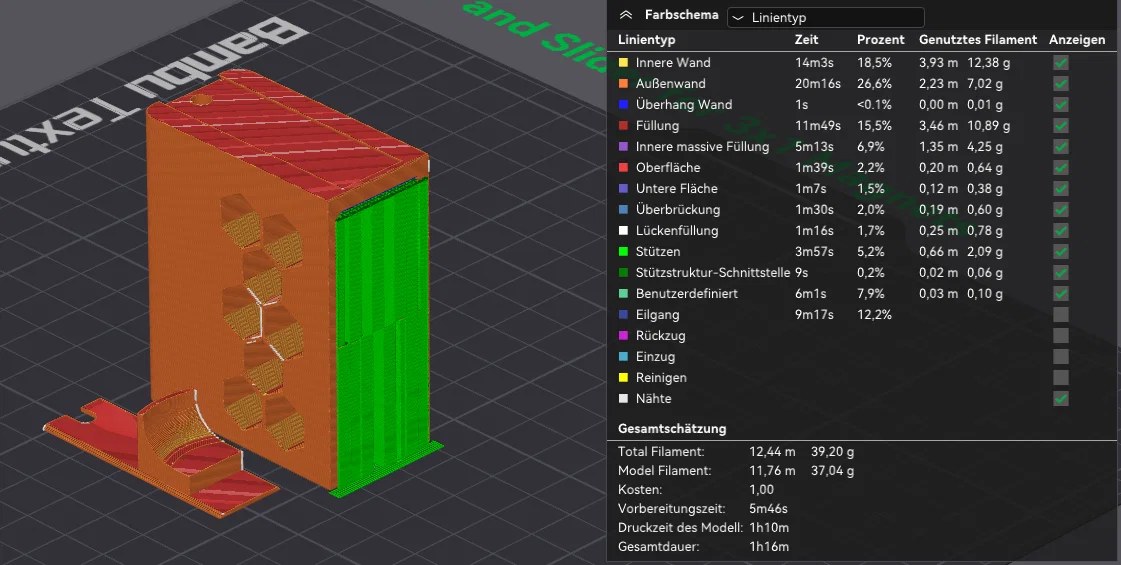The height and width of the screenshot is (565, 1121).
Task: Click the Eilgang time value 9m17s
Action: [x=814, y=315]
